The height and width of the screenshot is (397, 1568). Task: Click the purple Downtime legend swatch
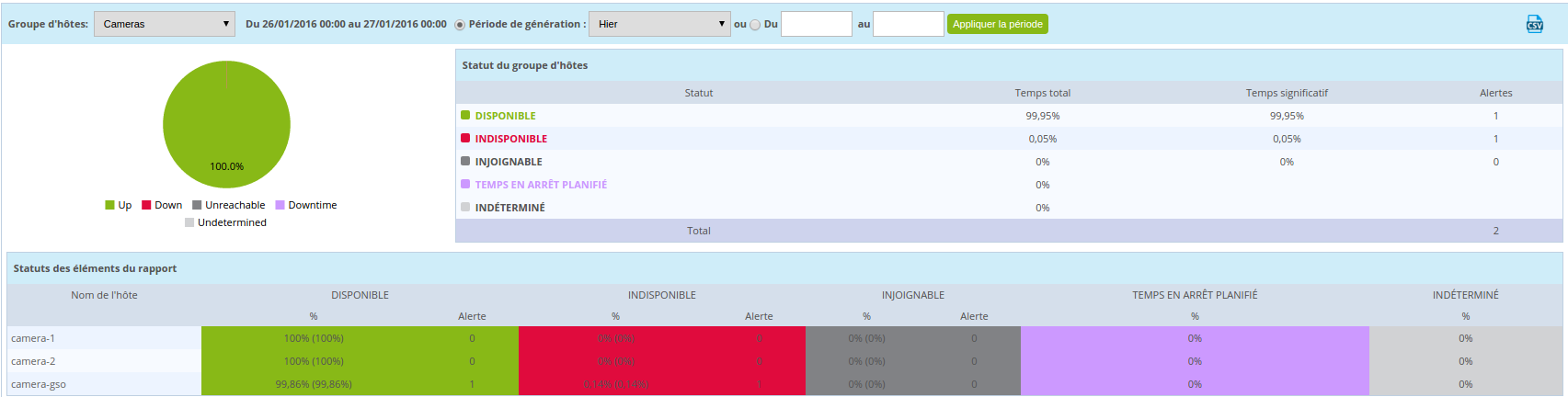280,205
